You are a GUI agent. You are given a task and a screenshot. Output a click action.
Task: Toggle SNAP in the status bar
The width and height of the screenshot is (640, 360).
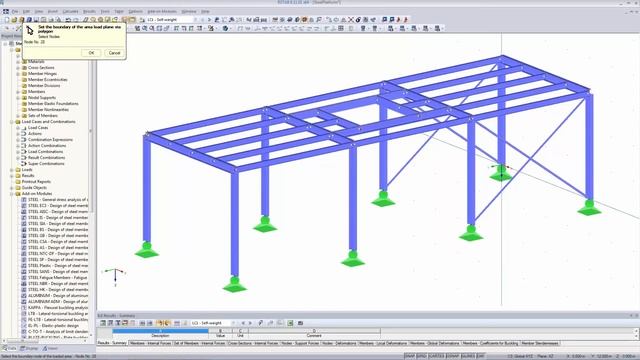point(409,356)
